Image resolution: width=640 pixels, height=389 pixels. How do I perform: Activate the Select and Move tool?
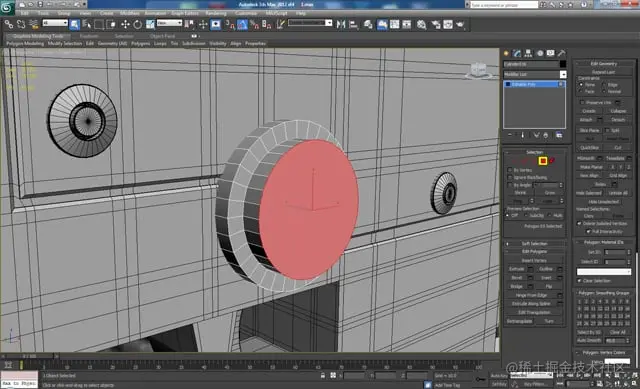click(125, 24)
